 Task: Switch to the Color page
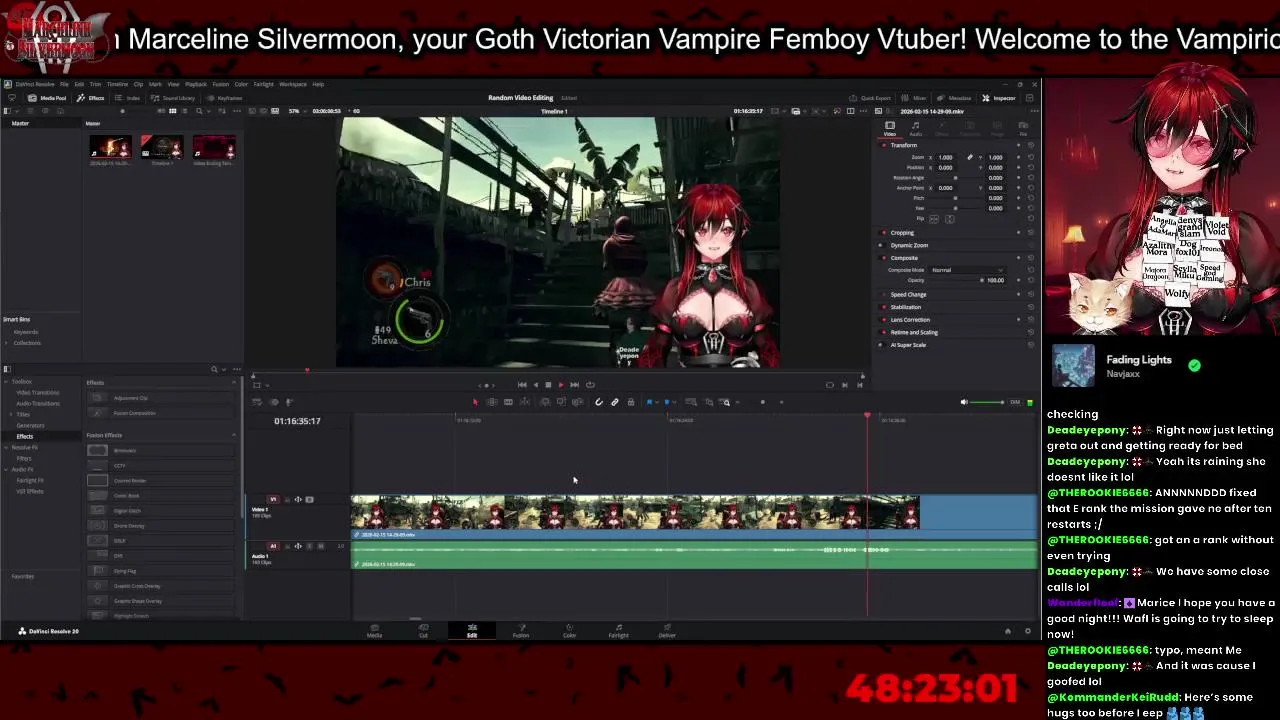click(x=569, y=631)
